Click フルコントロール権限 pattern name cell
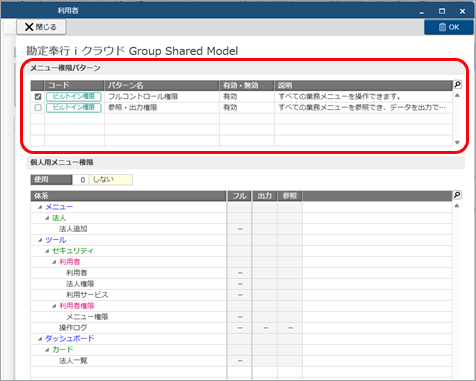 [x=162, y=97]
